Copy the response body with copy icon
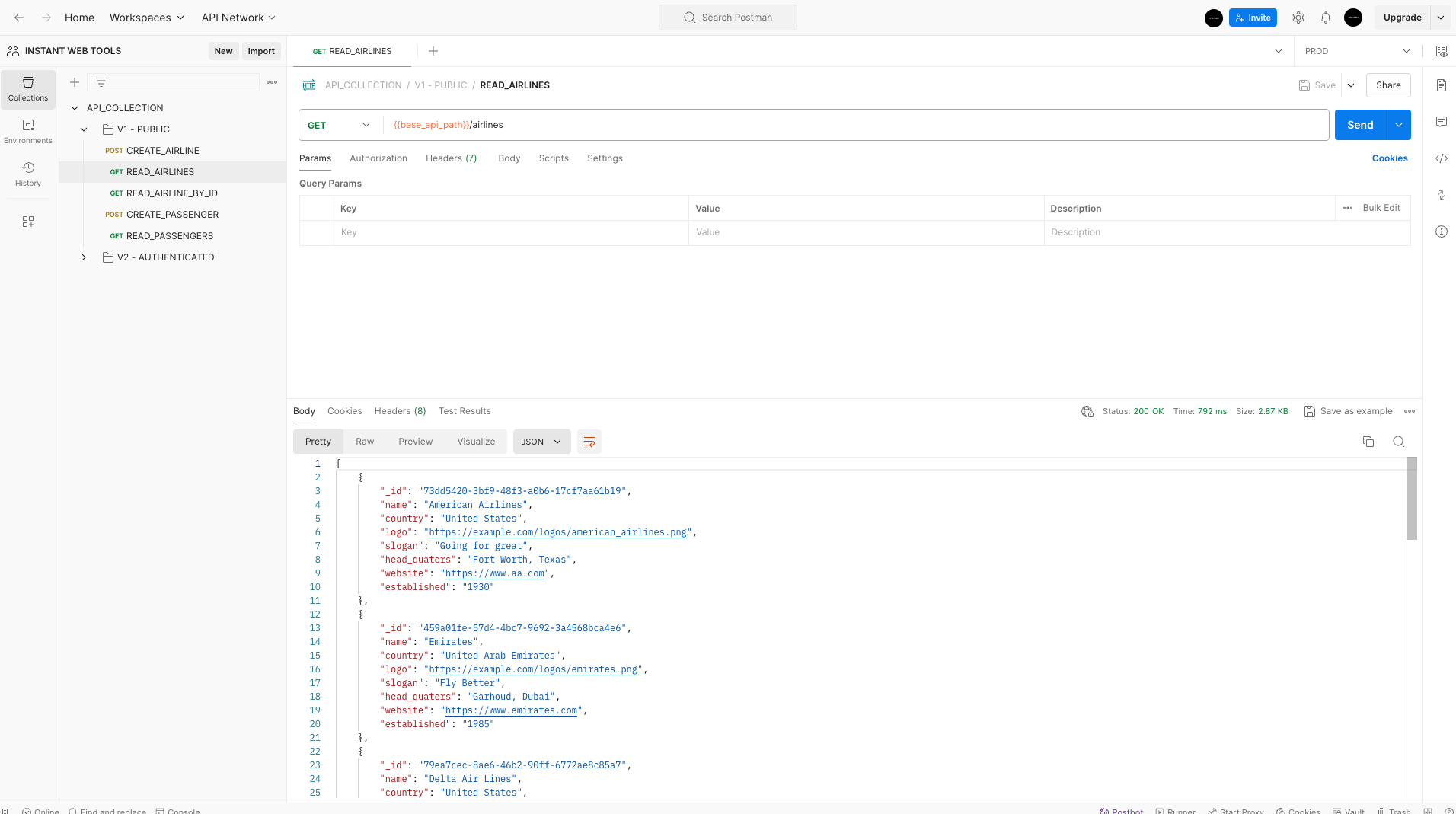This screenshot has width=1456, height=814. (x=1368, y=442)
